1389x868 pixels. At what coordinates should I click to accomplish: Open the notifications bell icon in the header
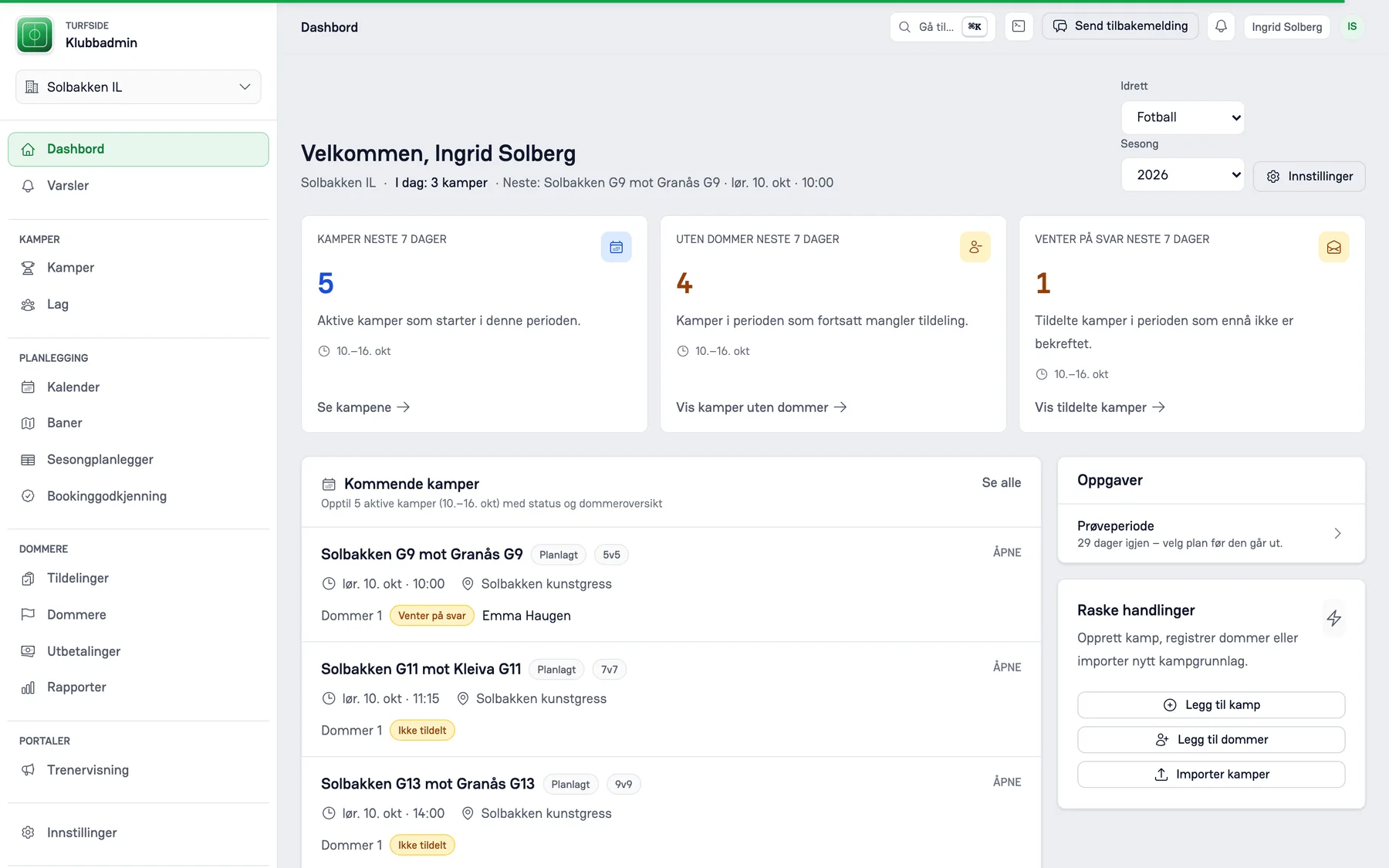pyautogui.click(x=1221, y=26)
